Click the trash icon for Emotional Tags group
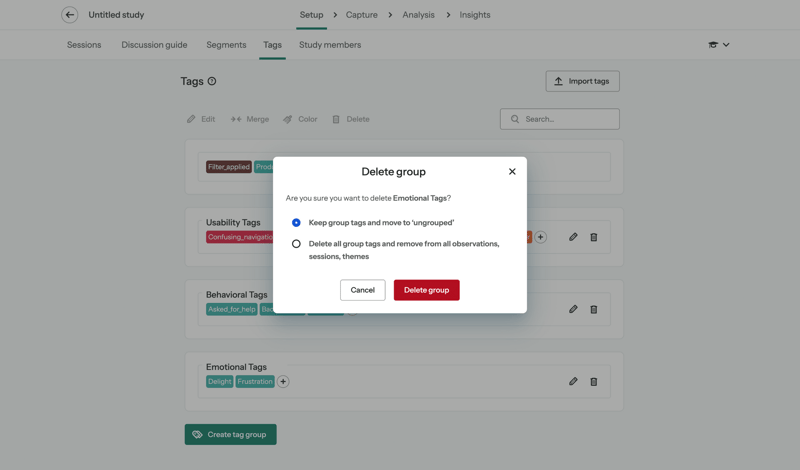The height and width of the screenshot is (470, 800). (593, 381)
